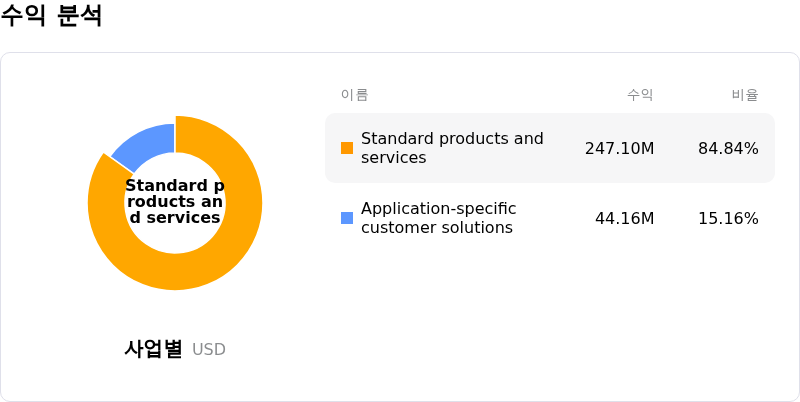
Task: Click the 15.16% ratio value
Action: tap(728, 218)
